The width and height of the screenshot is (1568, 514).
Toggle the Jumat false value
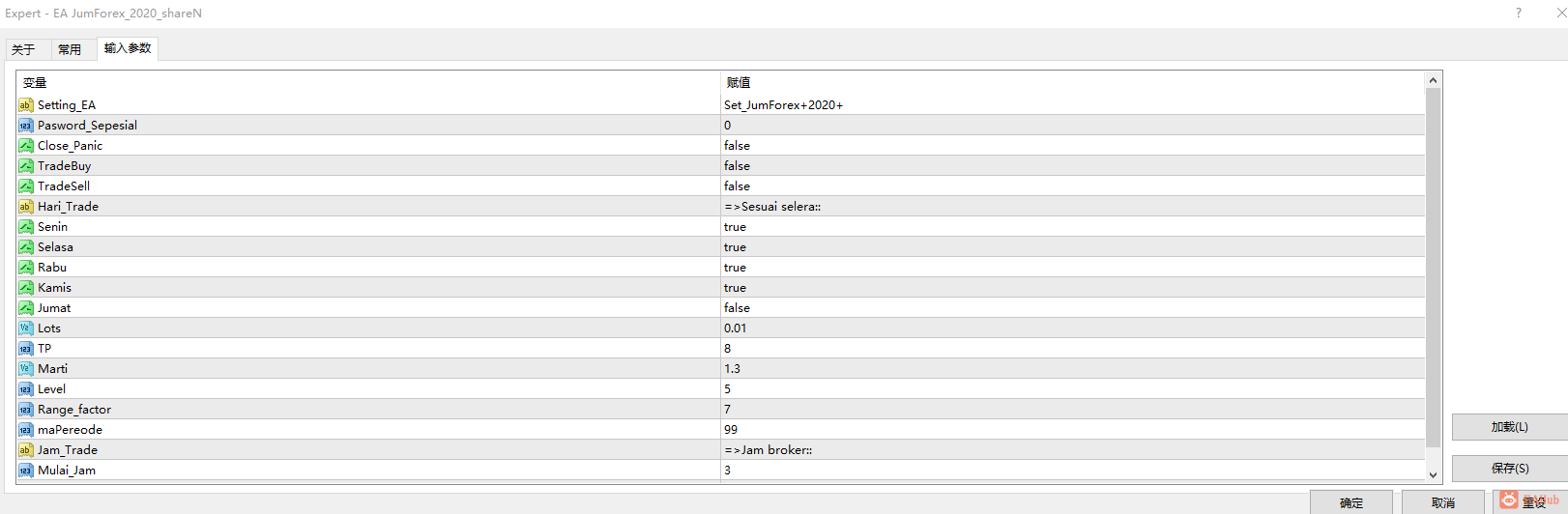(1073, 308)
